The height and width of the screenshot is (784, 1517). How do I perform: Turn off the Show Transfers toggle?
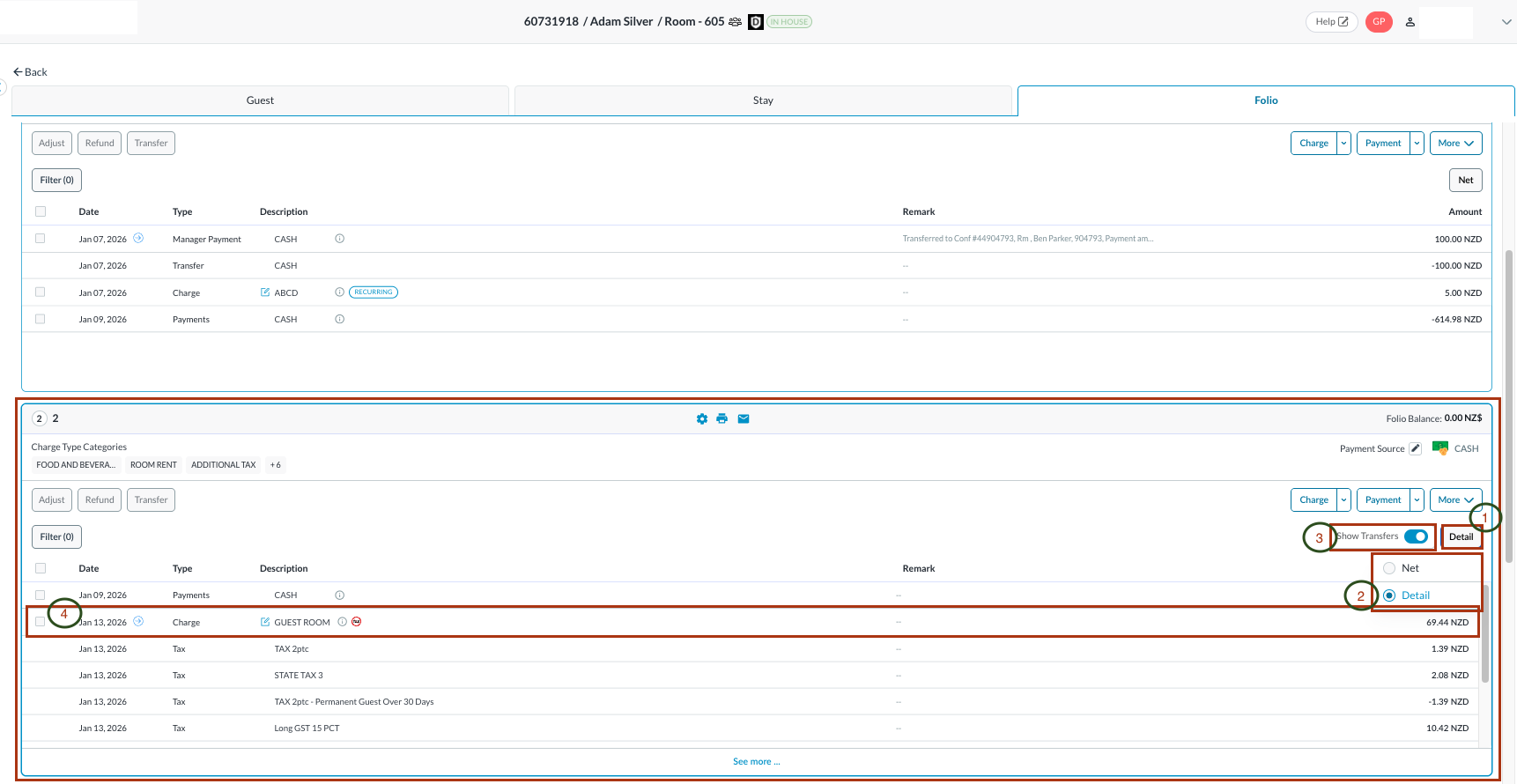pyautogui.click(x=1416, y=536)
